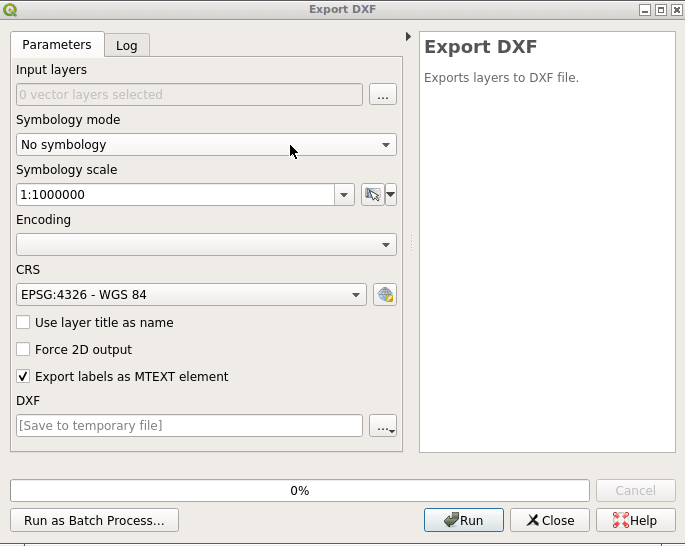Screen dimensions: 685x546
Task: Click the set scale from map canvas icon
Action: click(372, 195)
